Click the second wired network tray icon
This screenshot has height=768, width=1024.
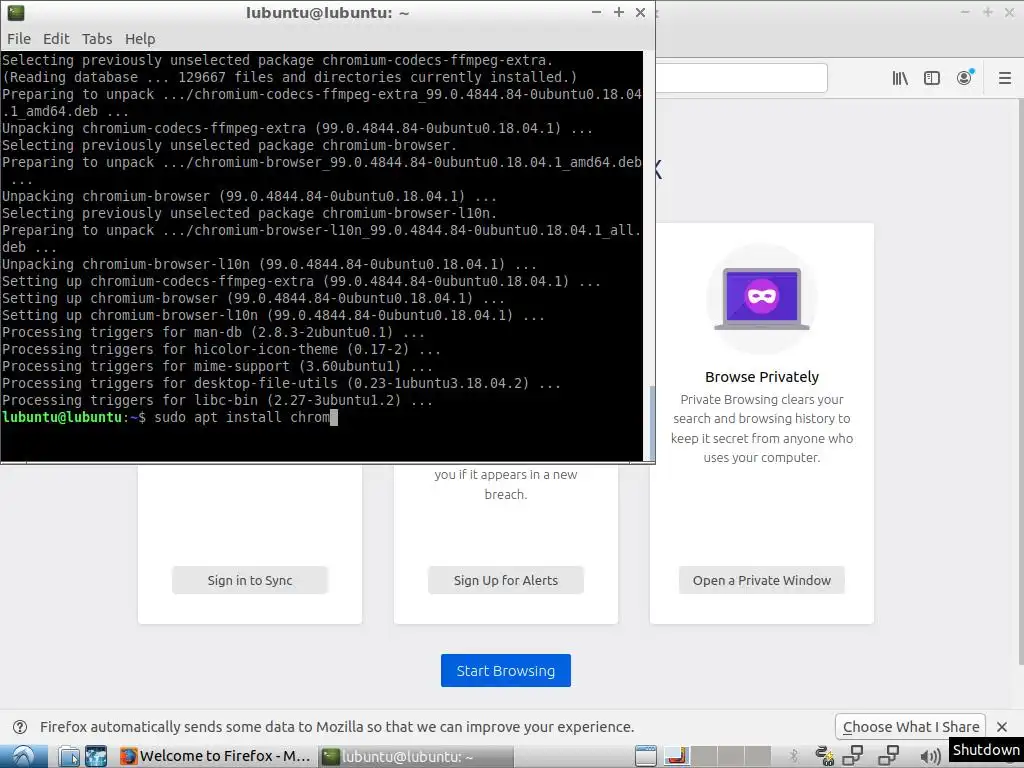[x=889, y=756]
